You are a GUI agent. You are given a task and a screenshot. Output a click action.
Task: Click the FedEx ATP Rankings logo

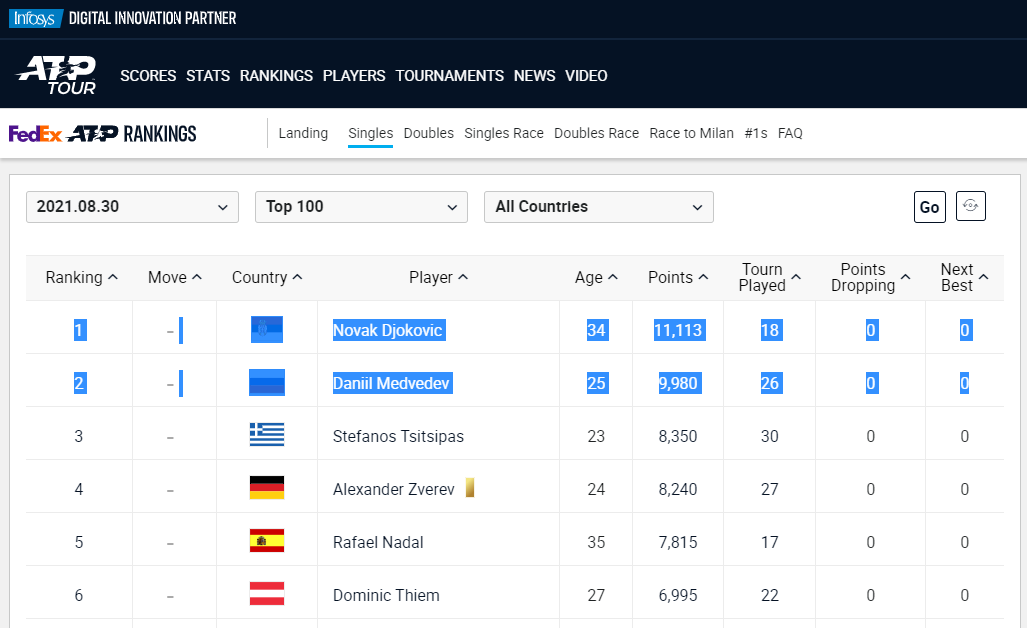tap(102, 134)
